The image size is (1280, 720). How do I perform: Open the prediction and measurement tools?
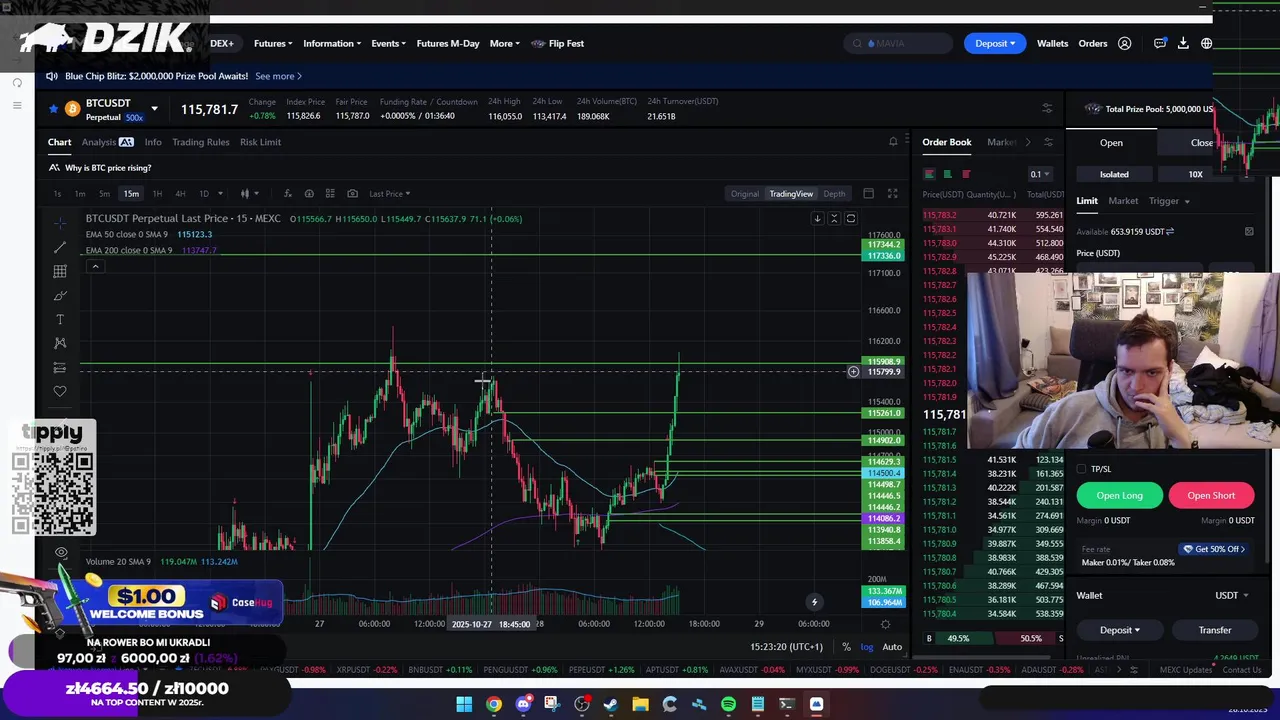60,367
